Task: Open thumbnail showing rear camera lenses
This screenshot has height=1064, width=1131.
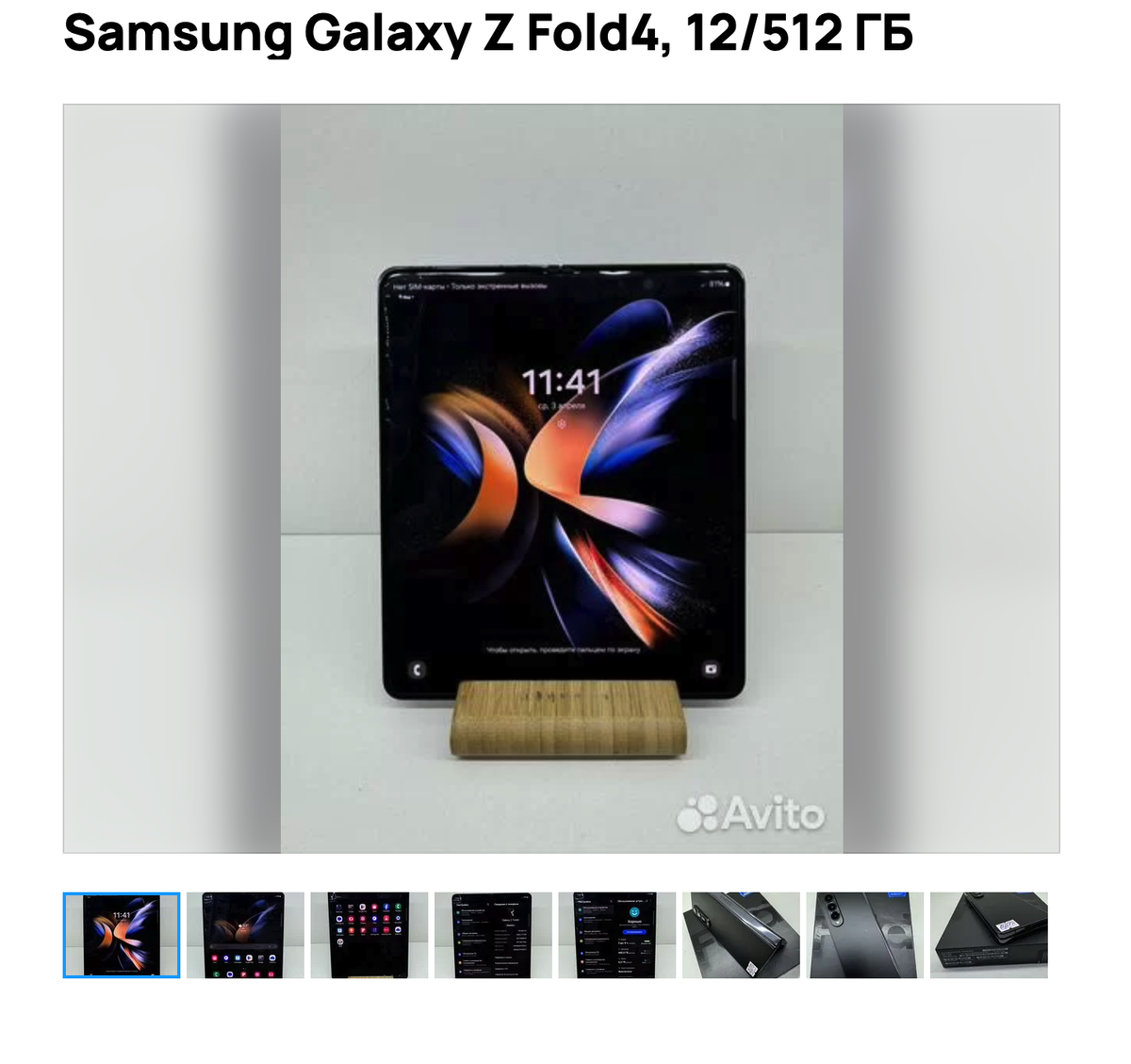Action: coord(865,935)
